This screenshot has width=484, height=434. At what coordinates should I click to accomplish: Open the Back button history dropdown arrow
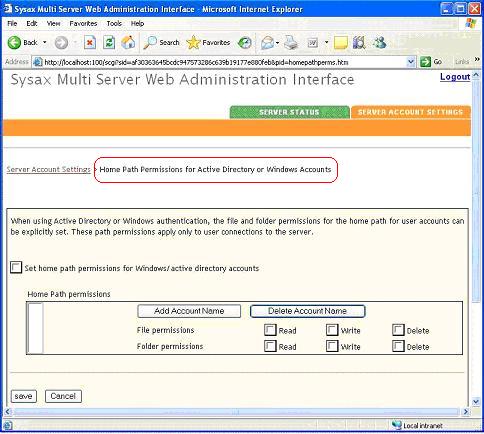point(45,43)
